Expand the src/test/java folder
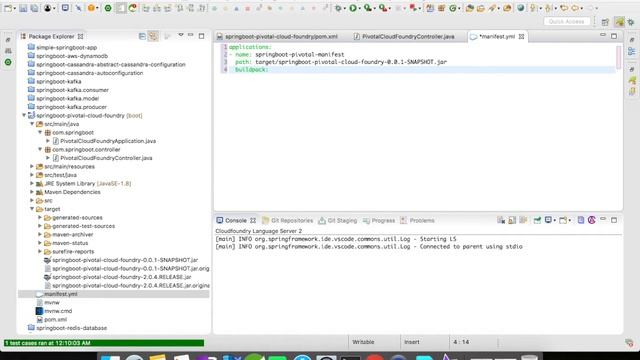 pos(32,175)
